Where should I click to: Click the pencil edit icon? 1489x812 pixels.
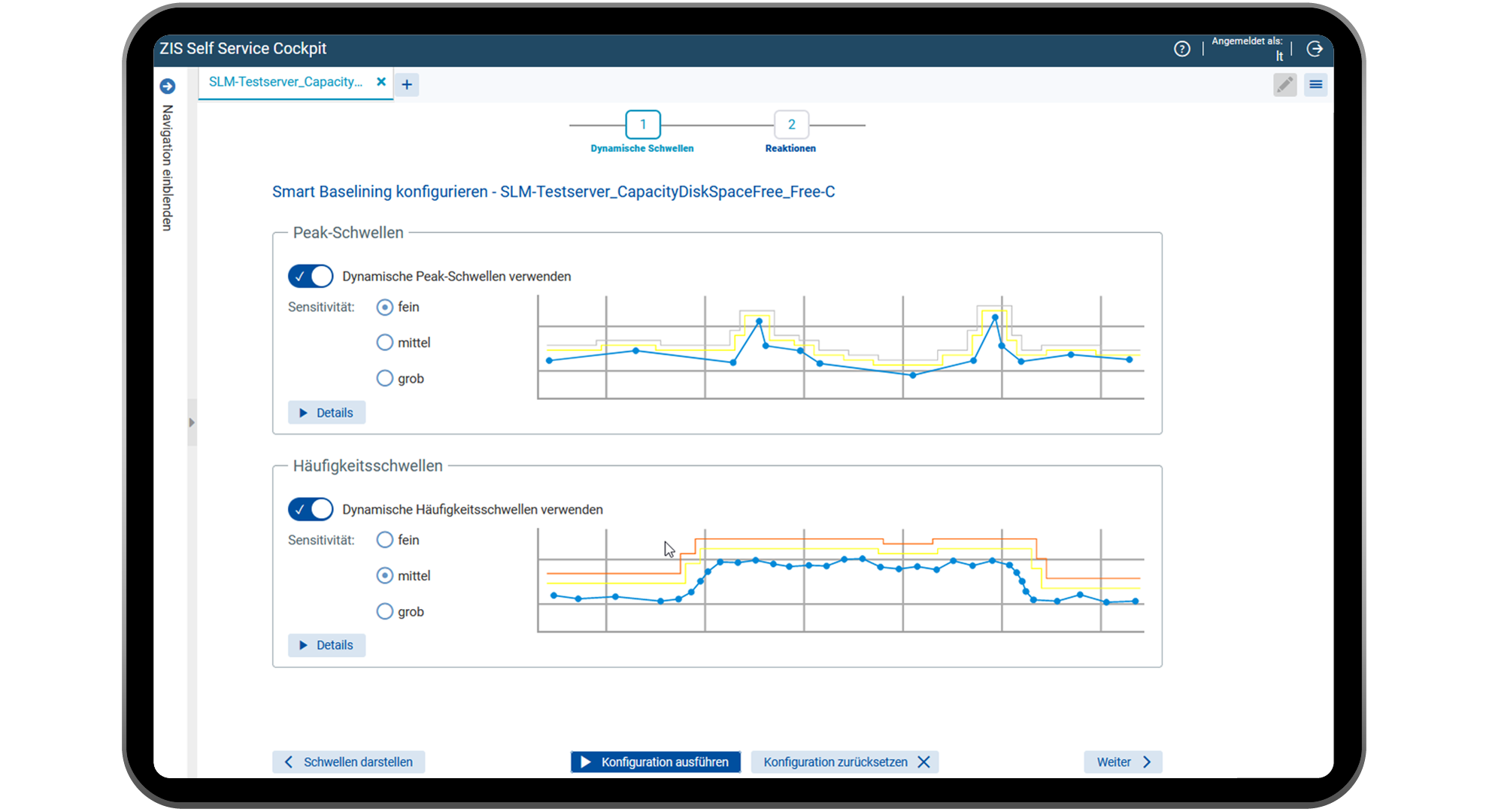pos(1285,85)
